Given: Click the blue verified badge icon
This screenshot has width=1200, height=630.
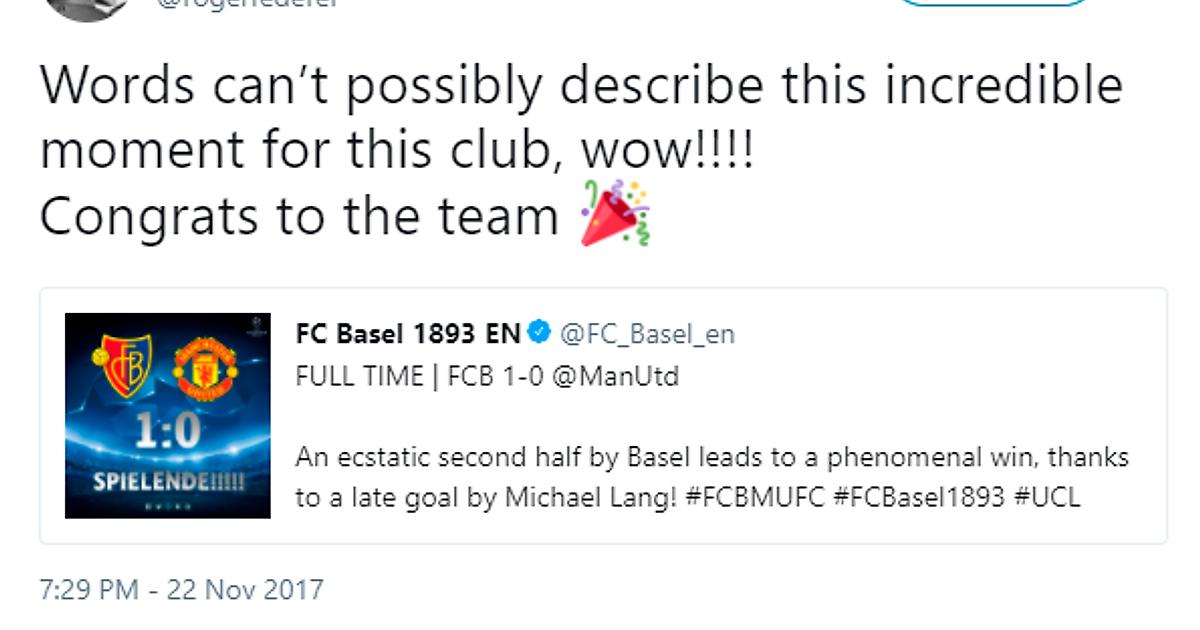Looking at the screenshot, I should (540, 333).
